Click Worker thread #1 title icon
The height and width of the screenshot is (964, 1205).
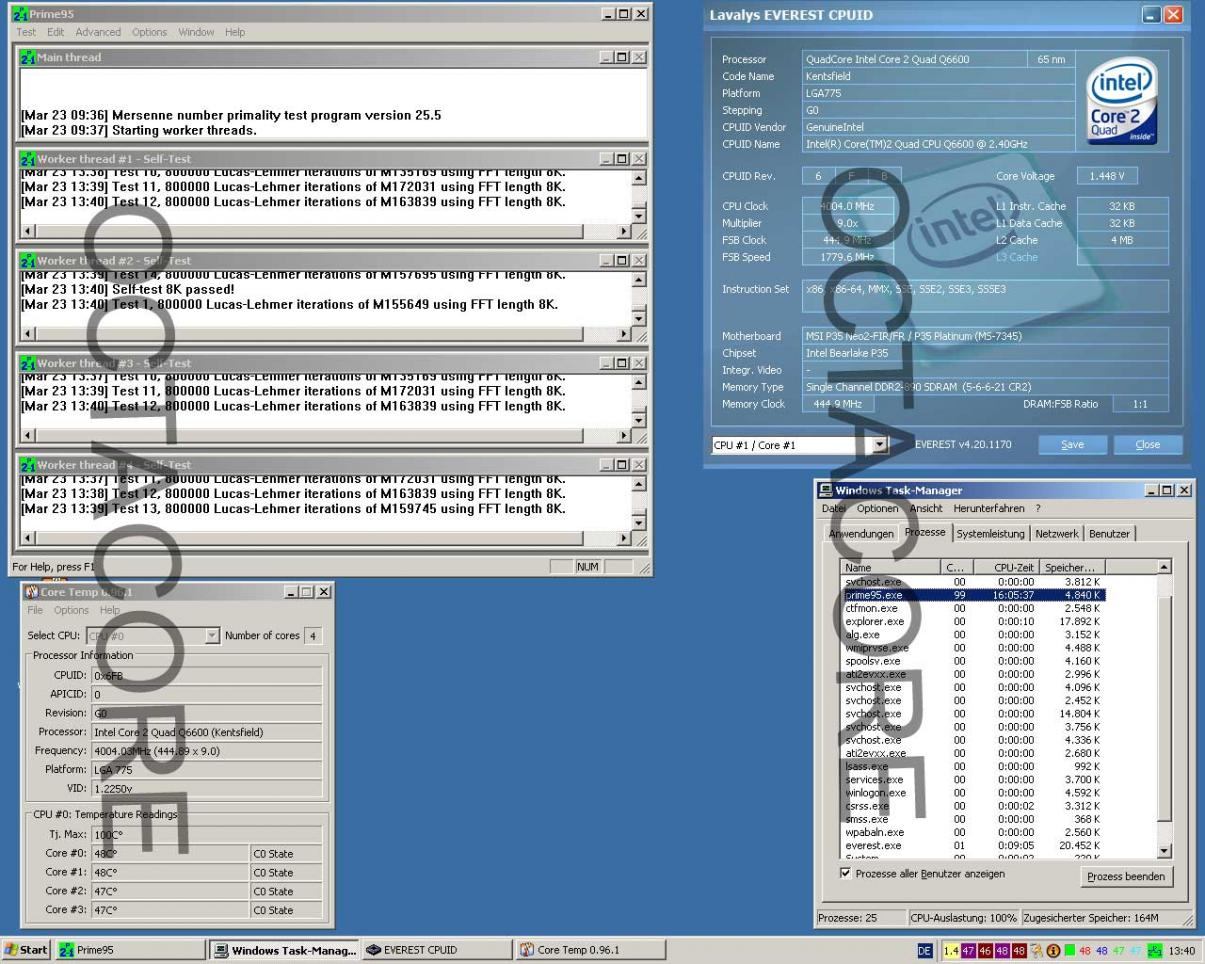(x=28, y=159)
